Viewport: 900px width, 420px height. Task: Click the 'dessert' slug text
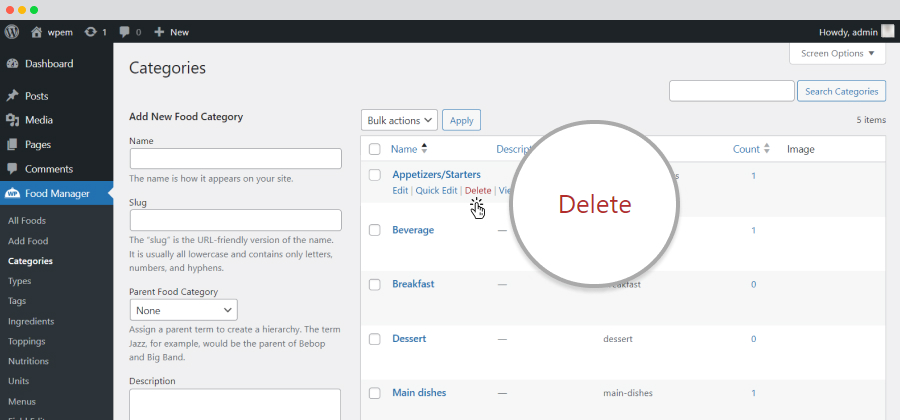(618, 339)
